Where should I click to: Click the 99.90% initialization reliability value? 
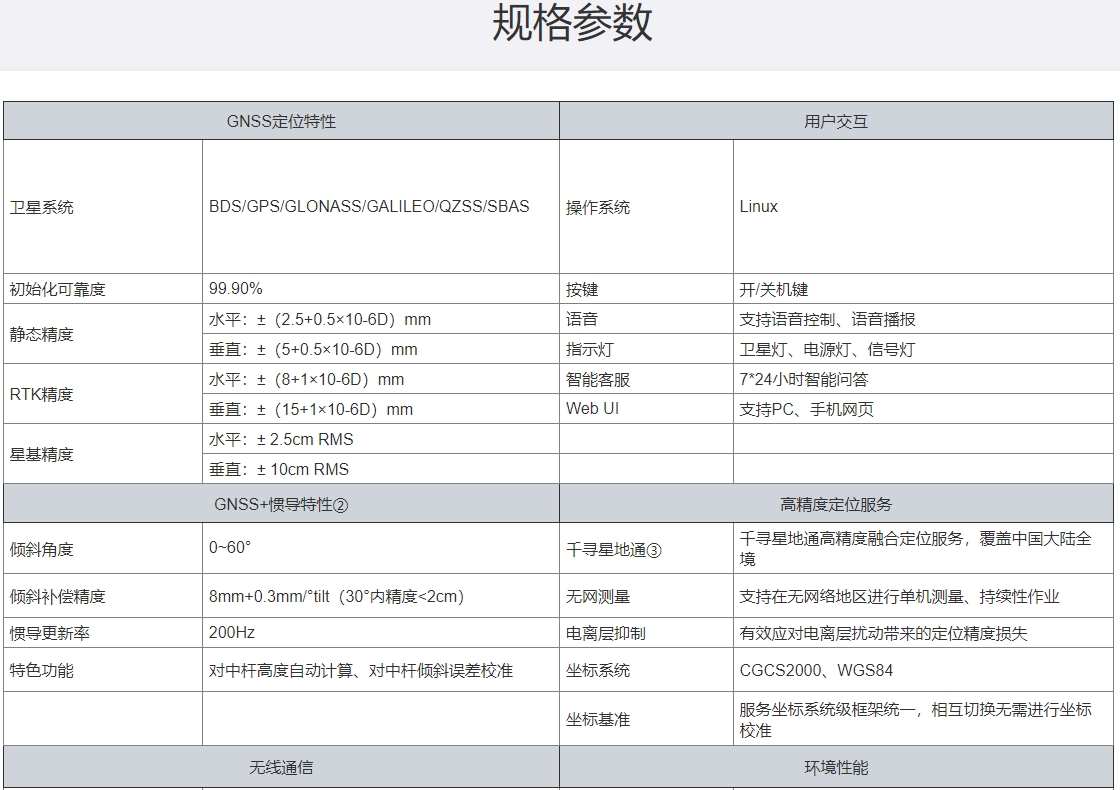[x=236, y=289]
